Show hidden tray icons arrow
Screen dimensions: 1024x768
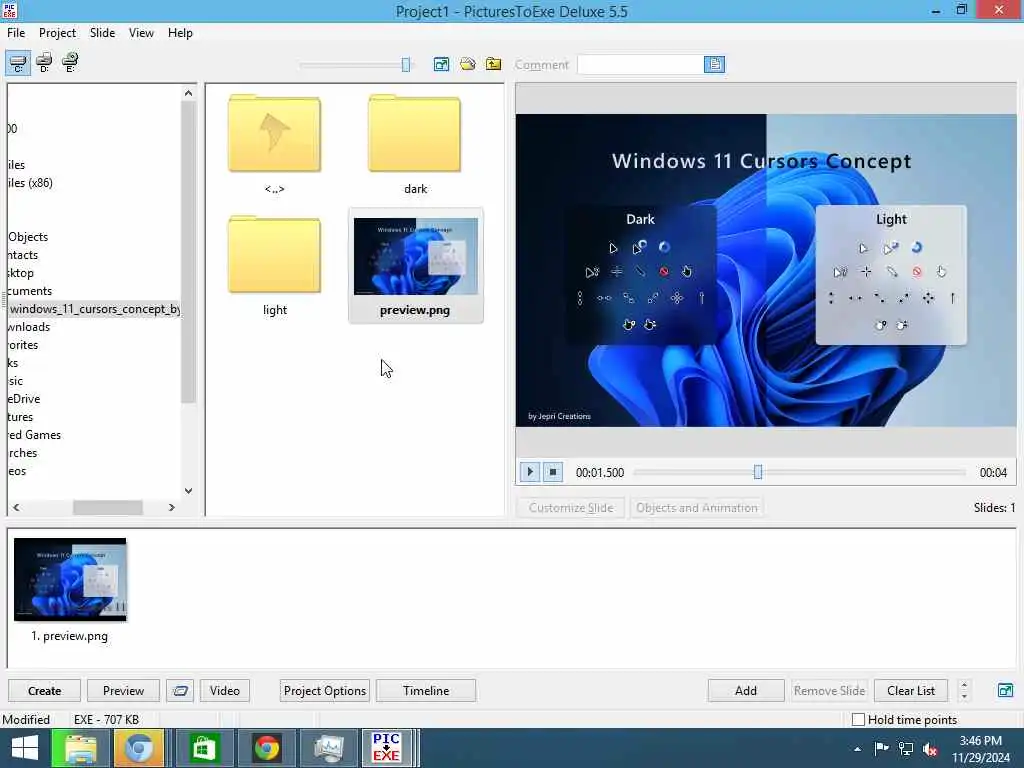pos(857,749)
